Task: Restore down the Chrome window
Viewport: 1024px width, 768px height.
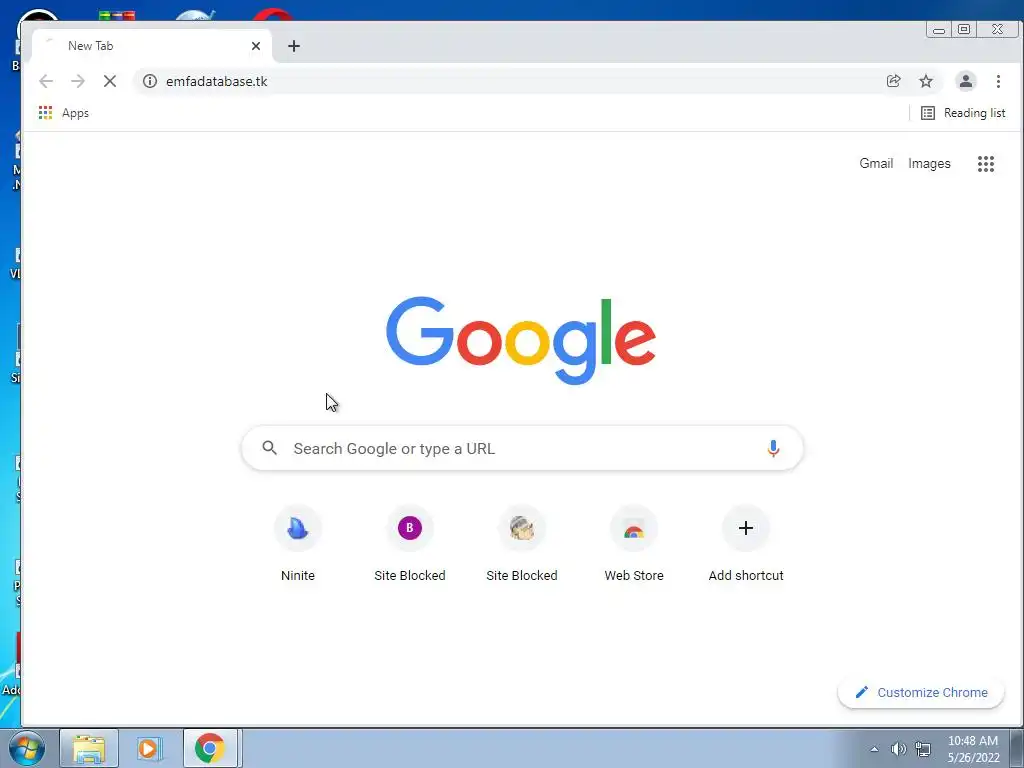Action: 964,30
